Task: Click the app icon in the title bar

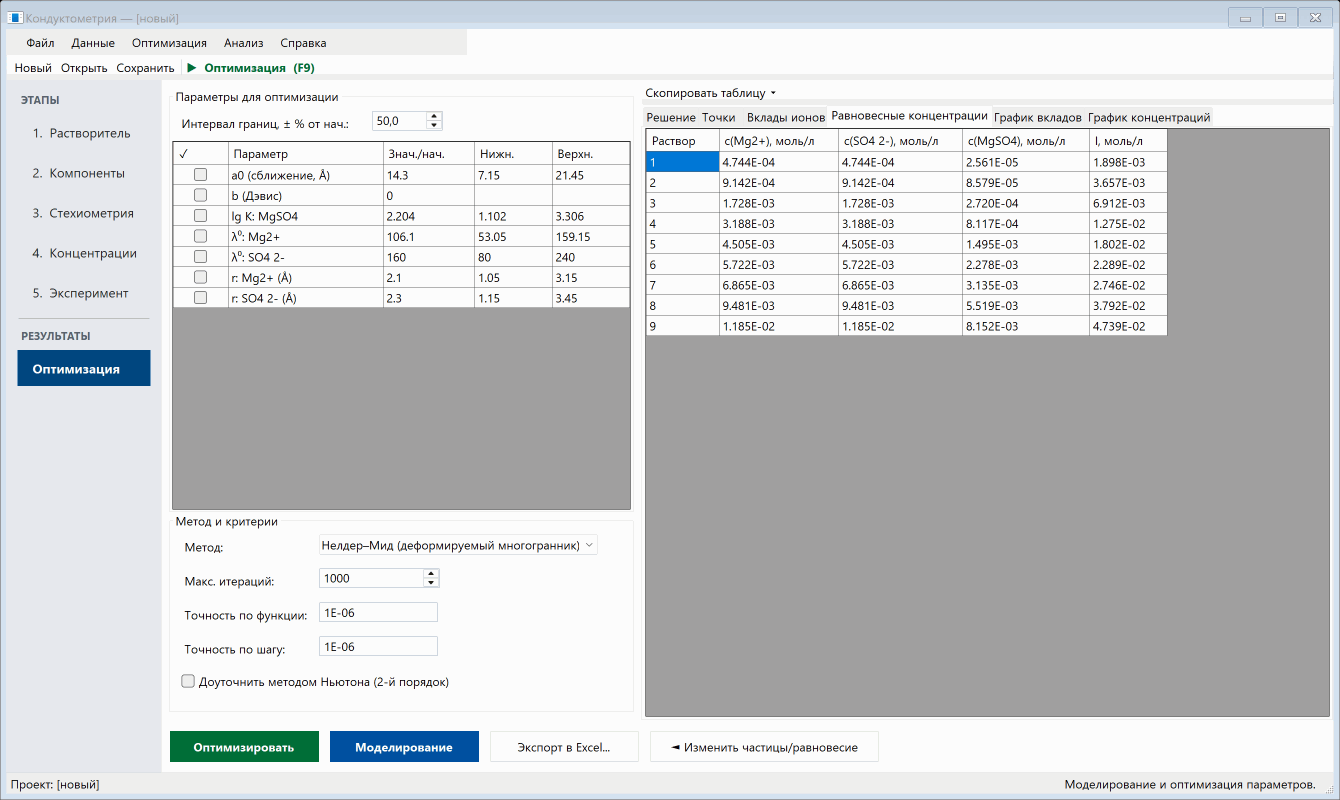Action: pos(15,18)
